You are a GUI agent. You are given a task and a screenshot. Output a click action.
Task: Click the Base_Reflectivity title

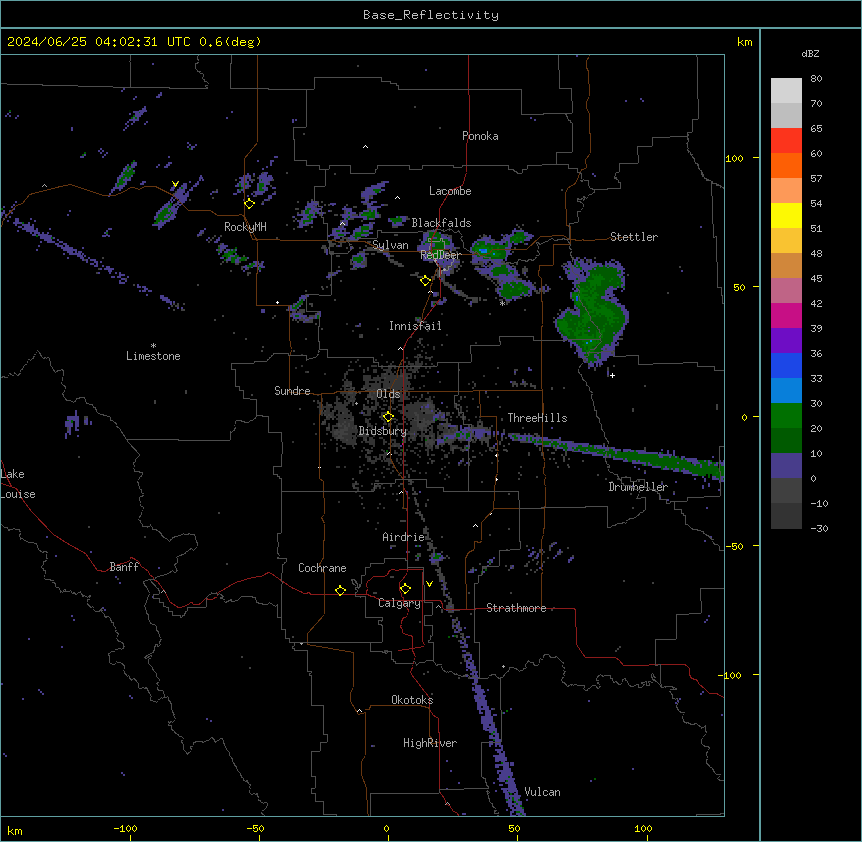(431, 15)
